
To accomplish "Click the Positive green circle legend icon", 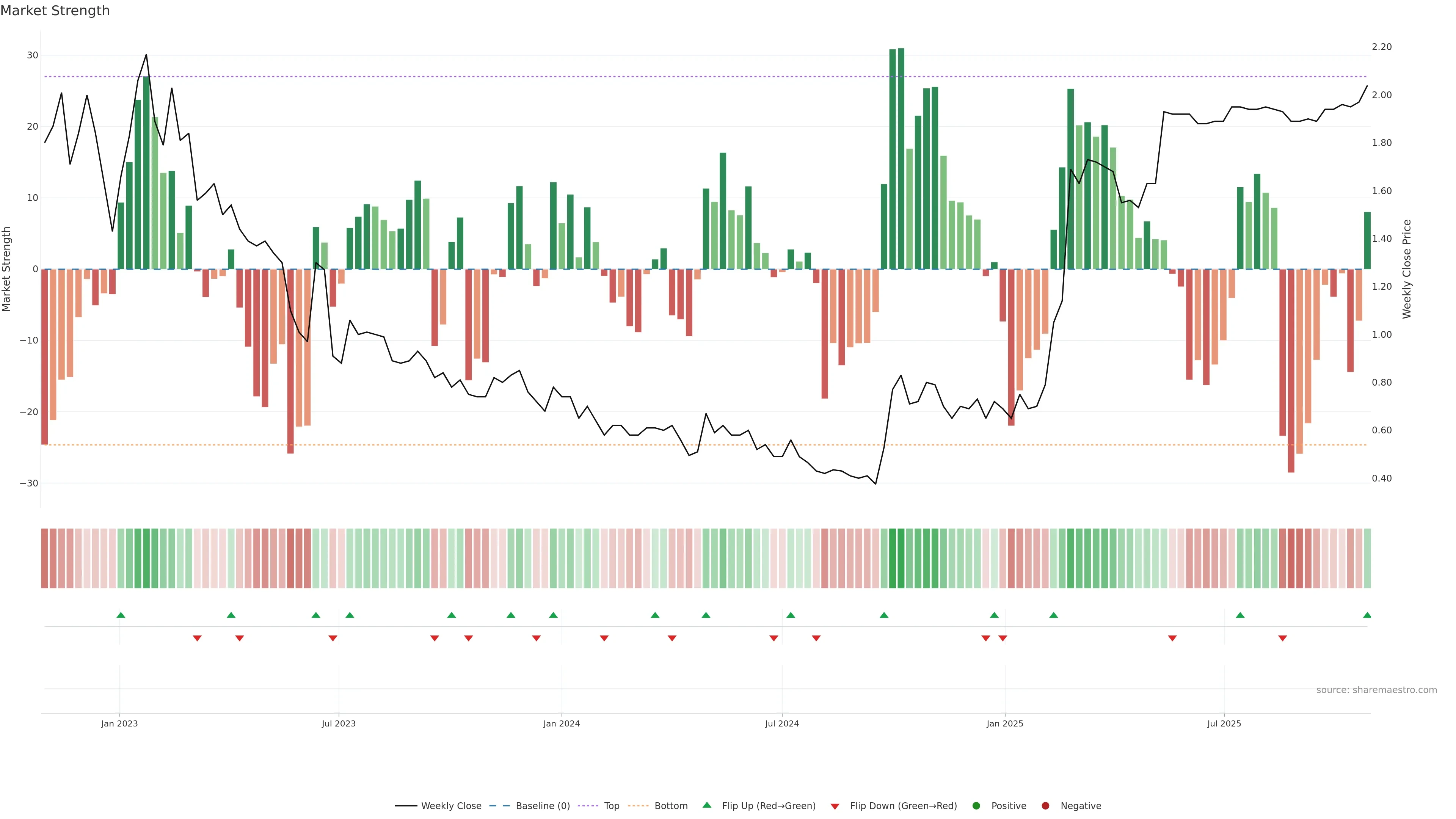I will [x=976, y=806].
